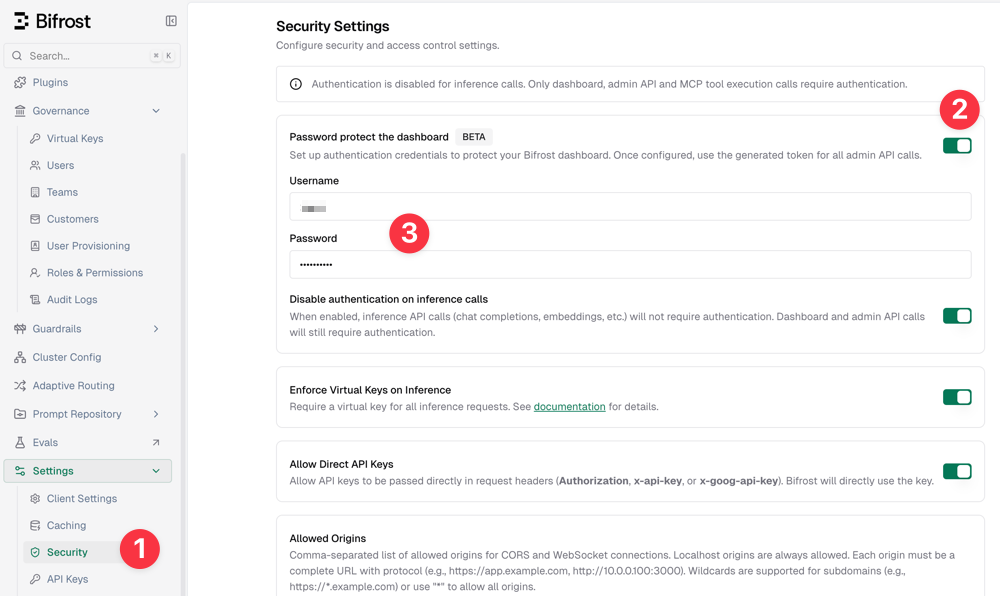Open the documentation link
Viewport: 1000px width, 596px height.
tap(569, 407)
